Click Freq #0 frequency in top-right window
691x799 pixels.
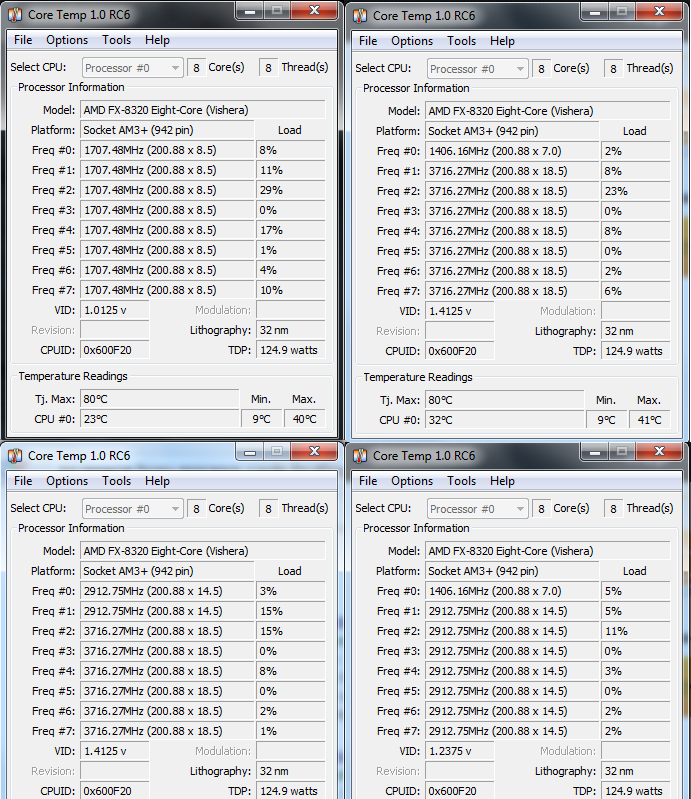[512, 151]
